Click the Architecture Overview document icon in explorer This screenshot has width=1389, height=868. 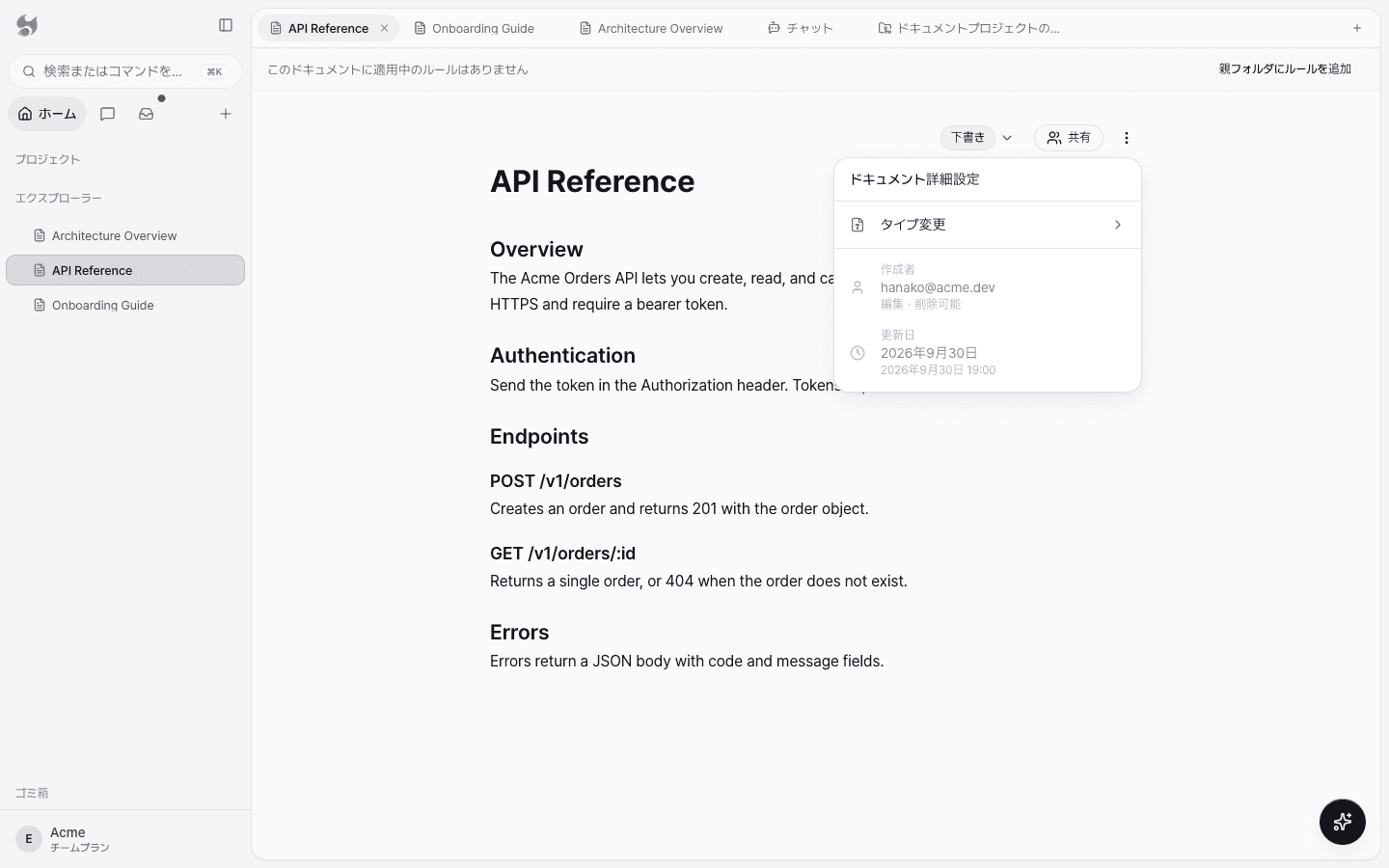[x=40, y=235]
